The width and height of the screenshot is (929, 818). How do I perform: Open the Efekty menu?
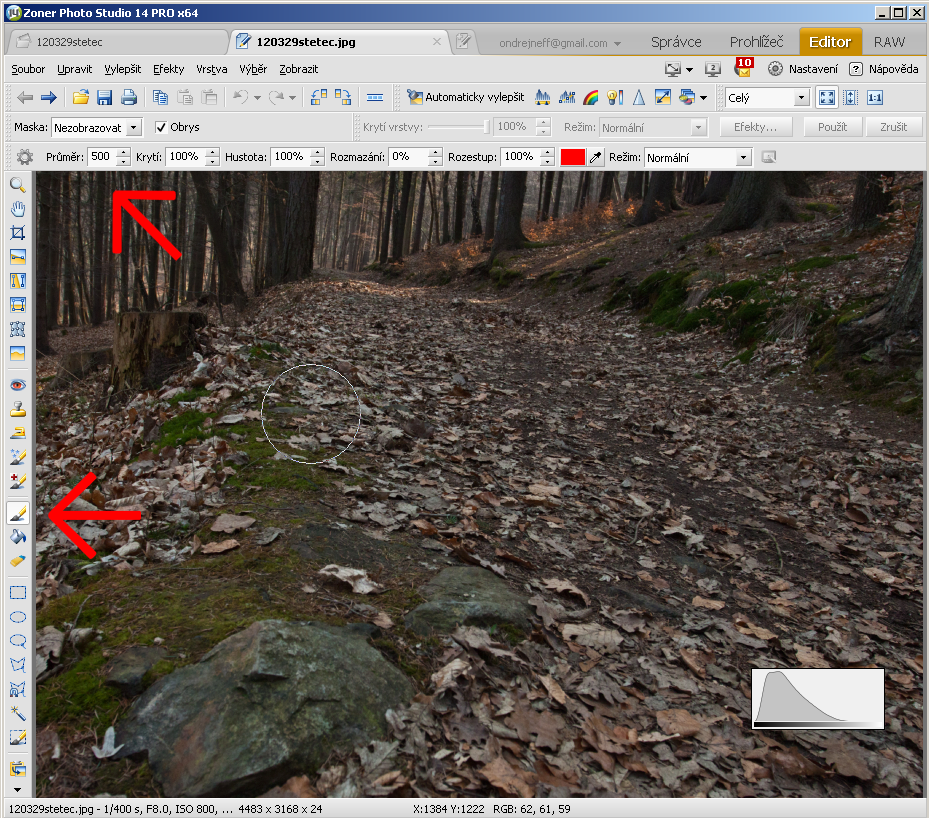pos(168,69)
